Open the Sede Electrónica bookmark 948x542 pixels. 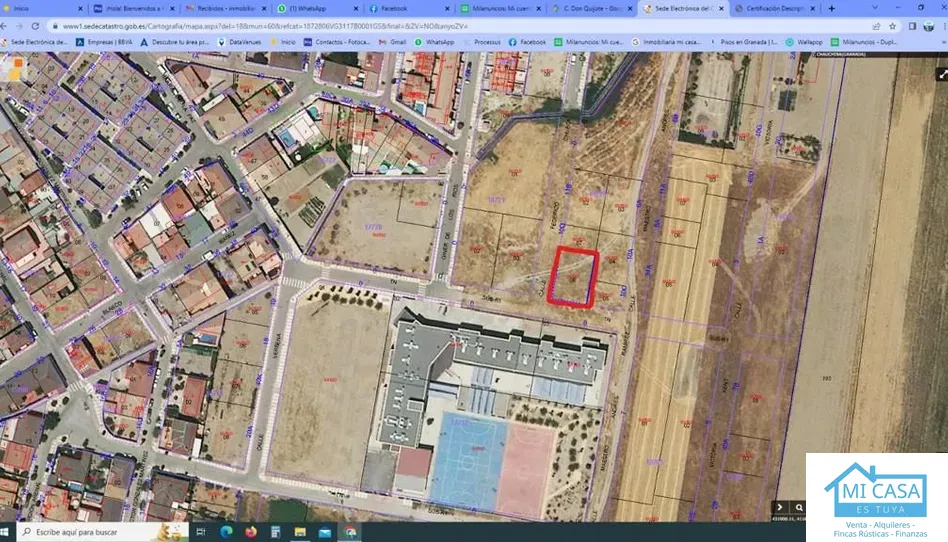34,42
